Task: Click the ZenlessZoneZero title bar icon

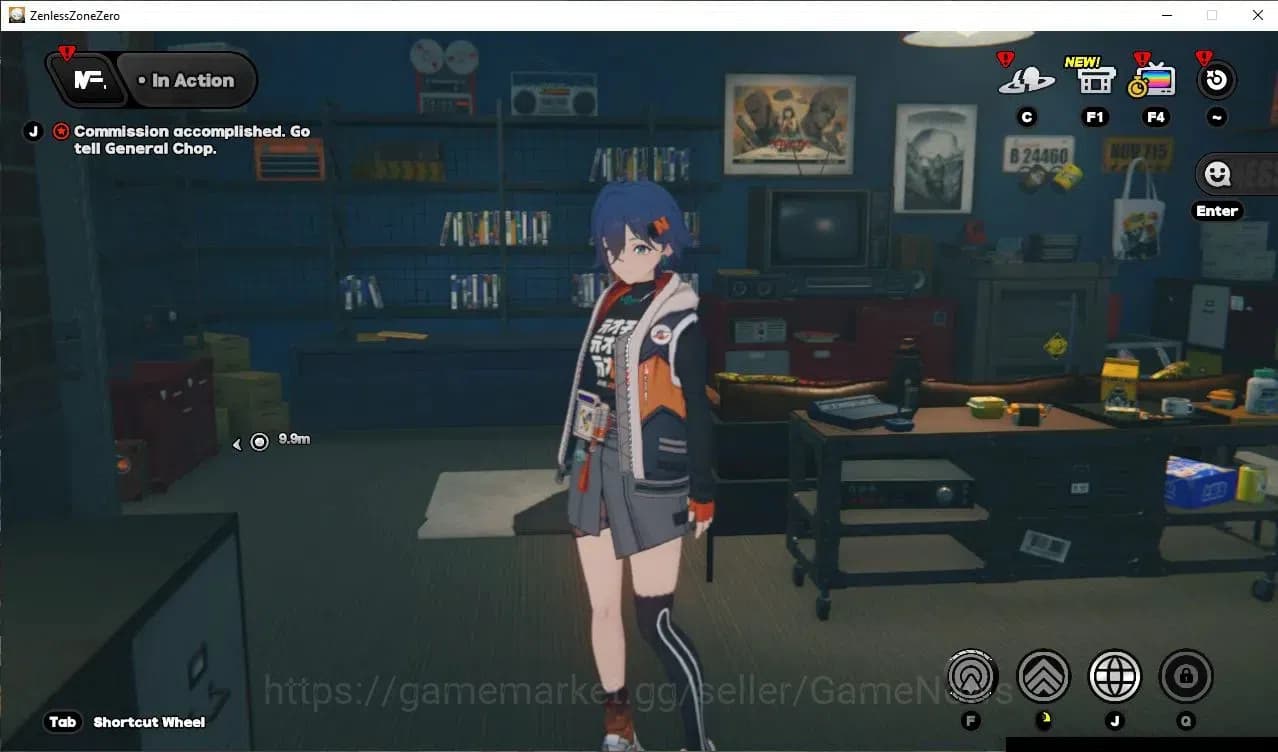Action: 17,15
